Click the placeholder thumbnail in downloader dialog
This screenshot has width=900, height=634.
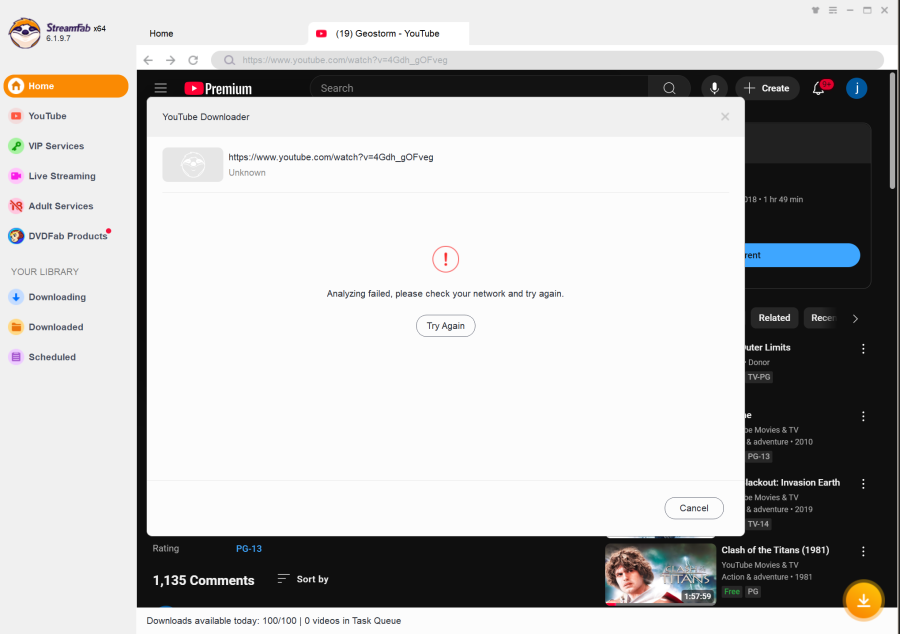click(x=193, y=165)
